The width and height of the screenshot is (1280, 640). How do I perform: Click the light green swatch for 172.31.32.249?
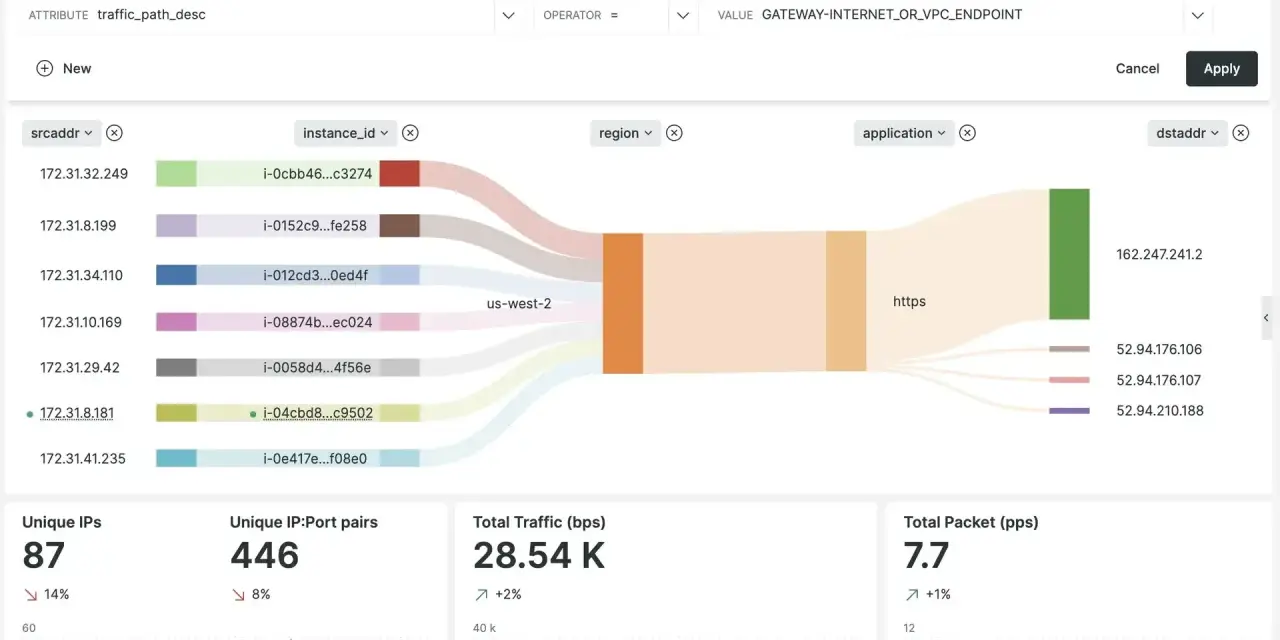[x=176, y=173]
